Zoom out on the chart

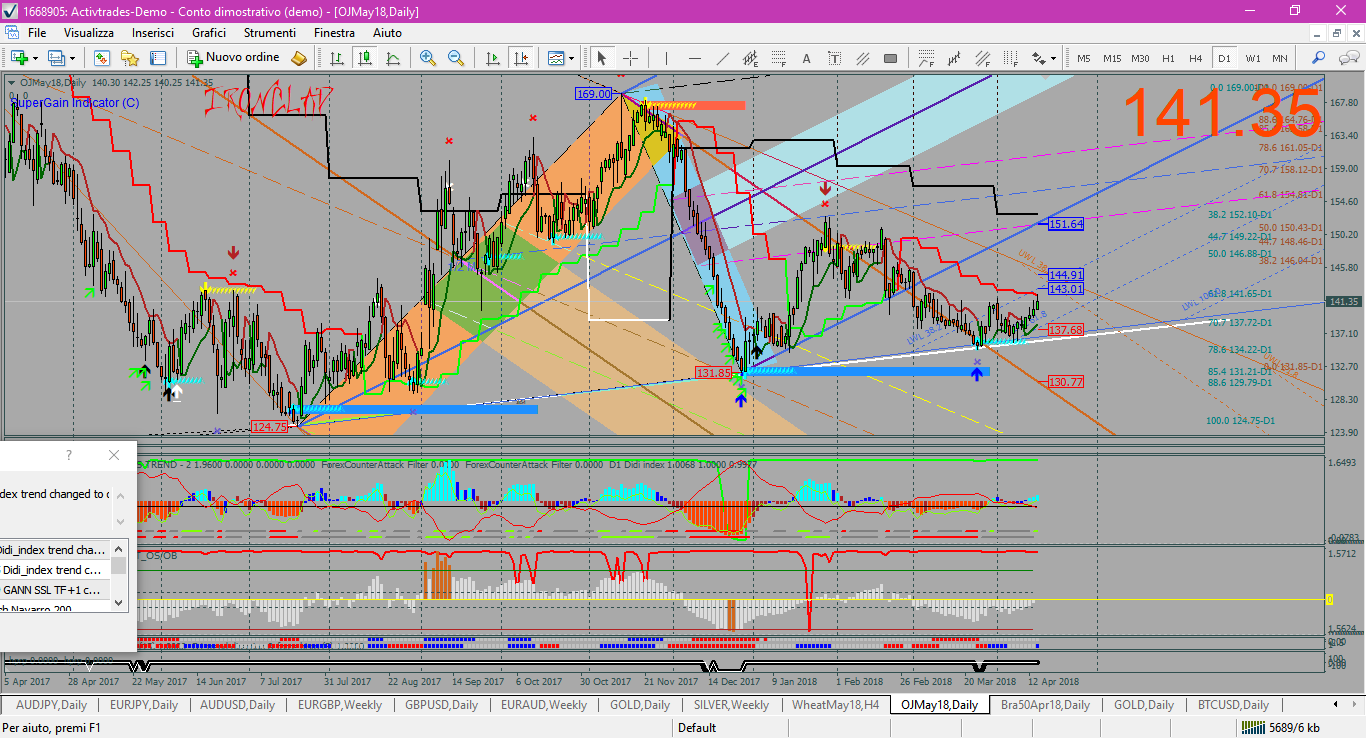point(456,58)
